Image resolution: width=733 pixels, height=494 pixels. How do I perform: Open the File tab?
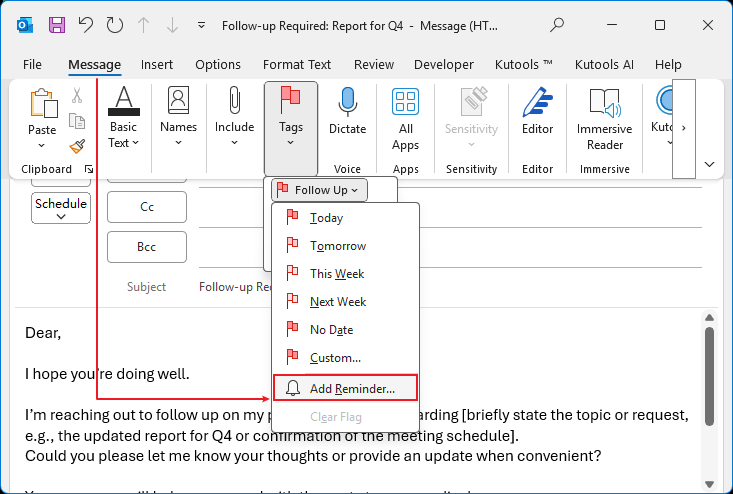click(32, 64)
